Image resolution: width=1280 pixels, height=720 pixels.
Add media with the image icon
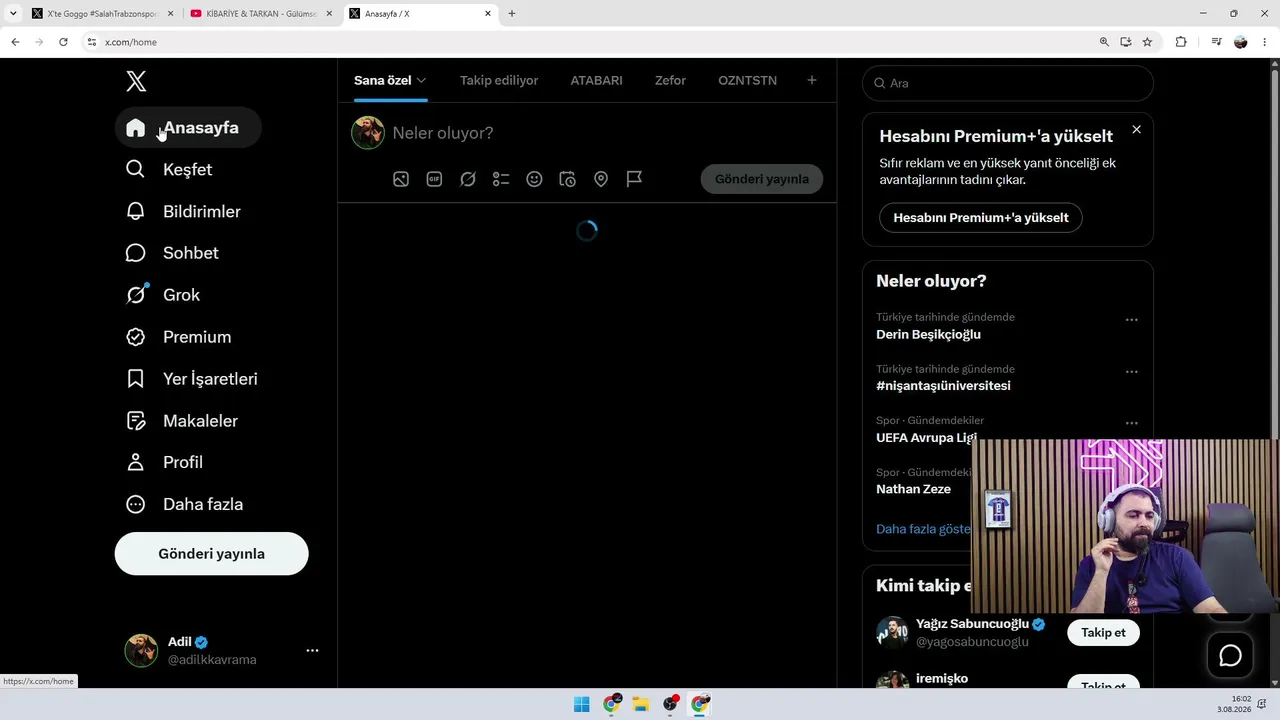click(401, 179)
